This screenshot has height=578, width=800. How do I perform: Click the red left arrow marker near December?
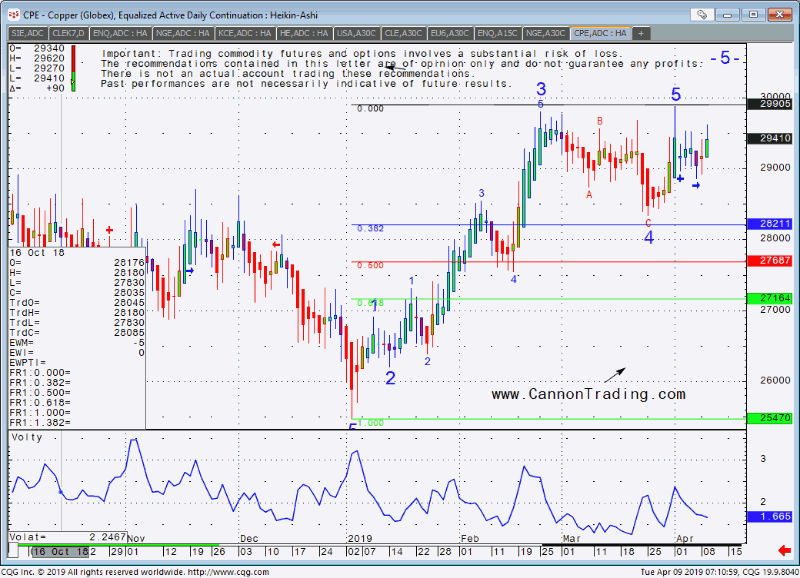[x=278, y=244]
